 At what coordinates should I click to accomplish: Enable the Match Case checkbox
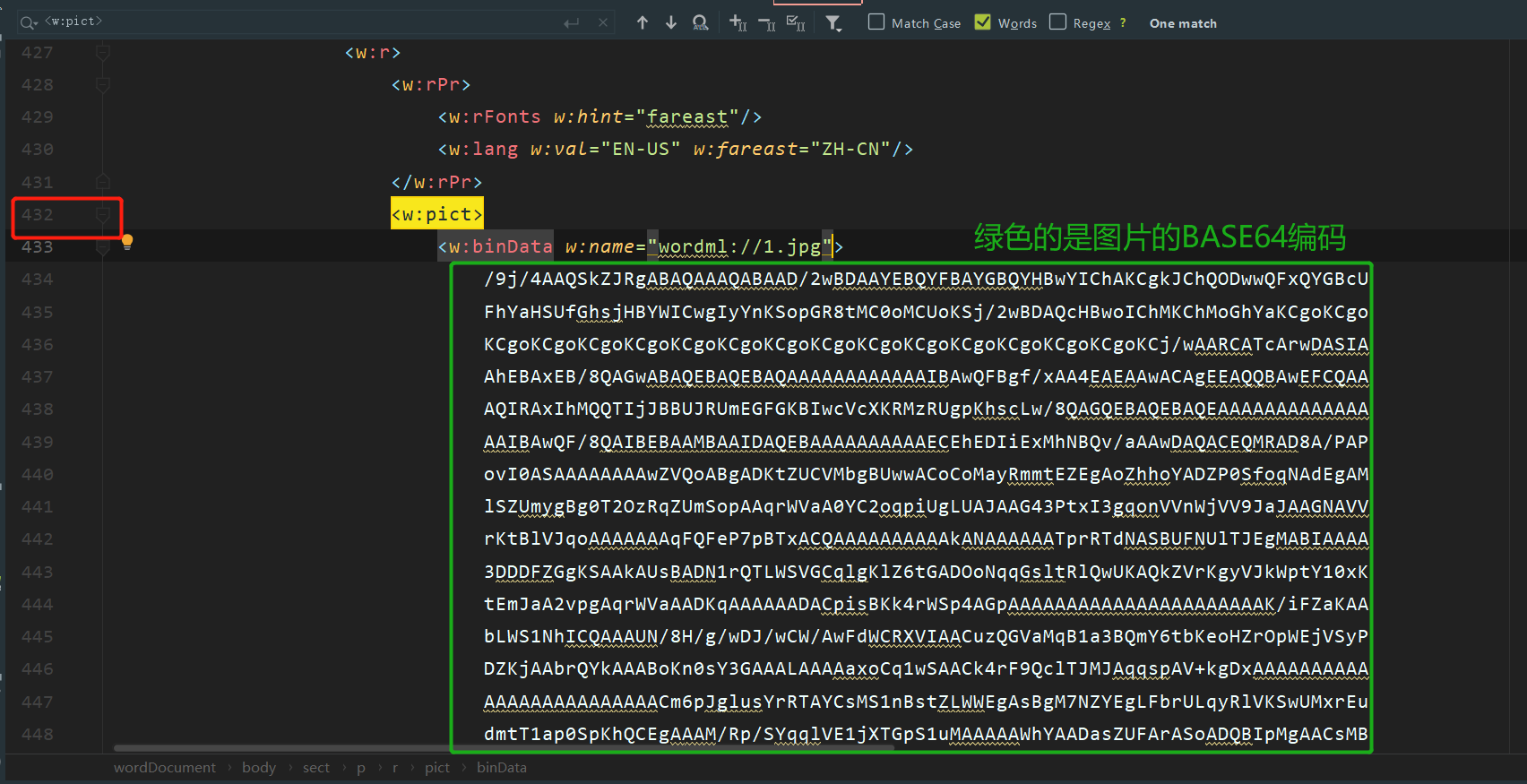pos(876,22)
